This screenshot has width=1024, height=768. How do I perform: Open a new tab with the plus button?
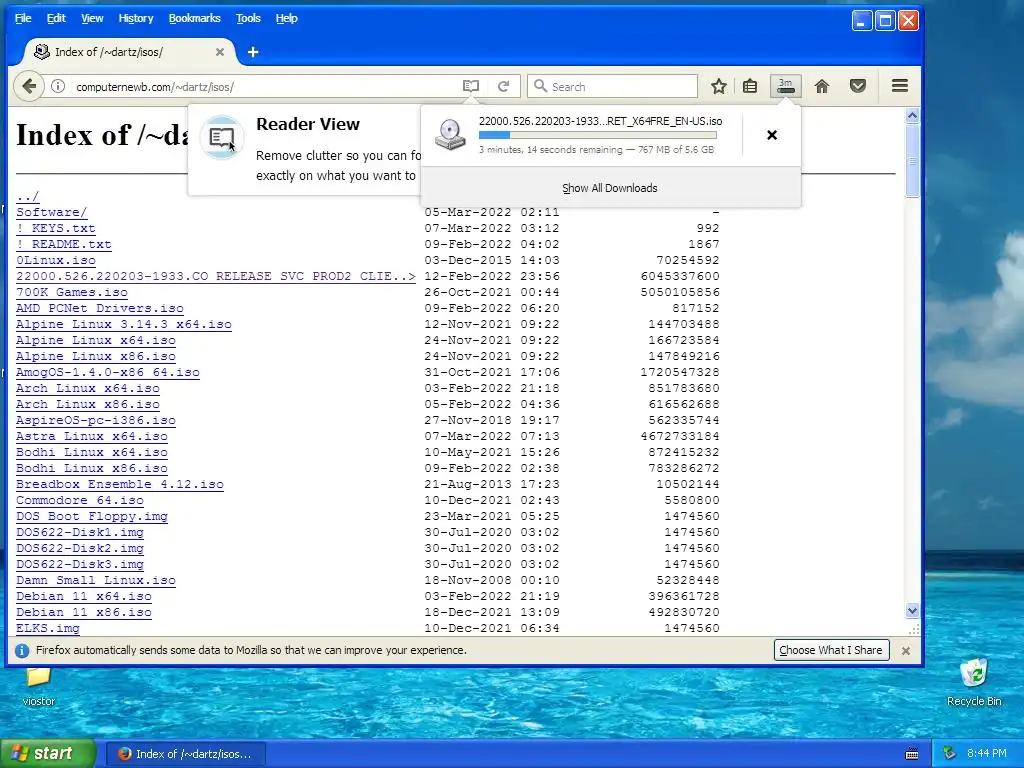coord(253,52)
